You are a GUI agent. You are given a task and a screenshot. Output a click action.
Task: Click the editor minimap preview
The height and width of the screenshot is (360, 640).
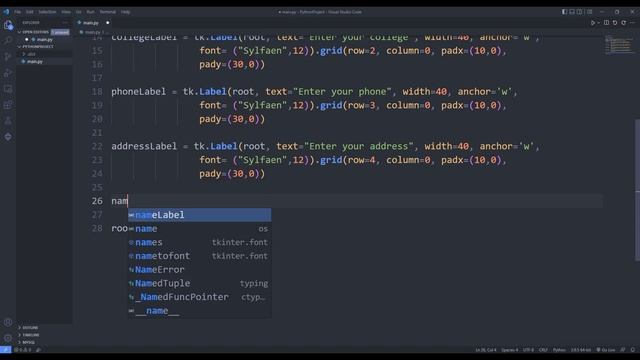tap(618, 45)
